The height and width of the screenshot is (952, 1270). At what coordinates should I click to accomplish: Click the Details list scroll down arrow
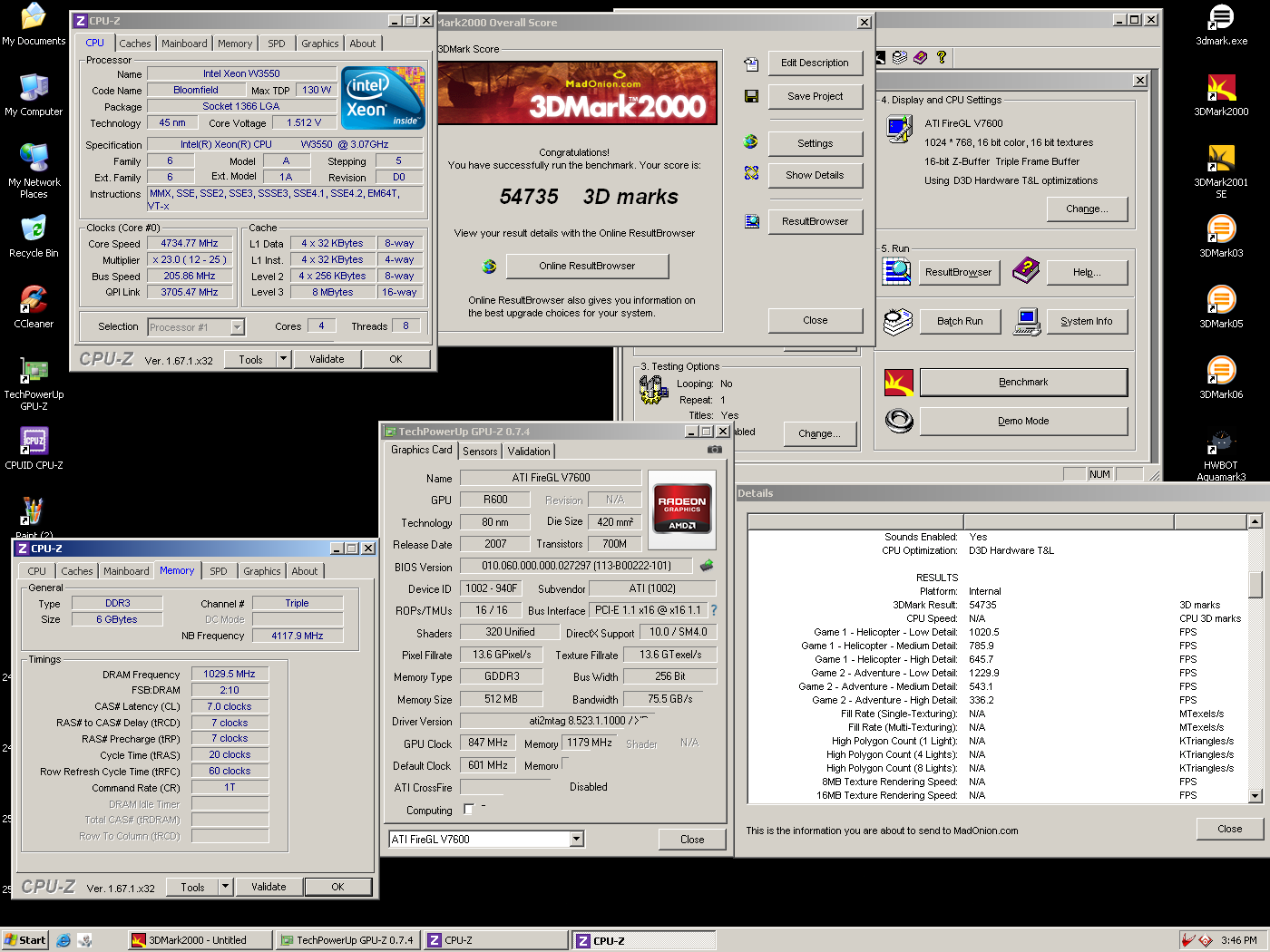tap(1255, 796)
